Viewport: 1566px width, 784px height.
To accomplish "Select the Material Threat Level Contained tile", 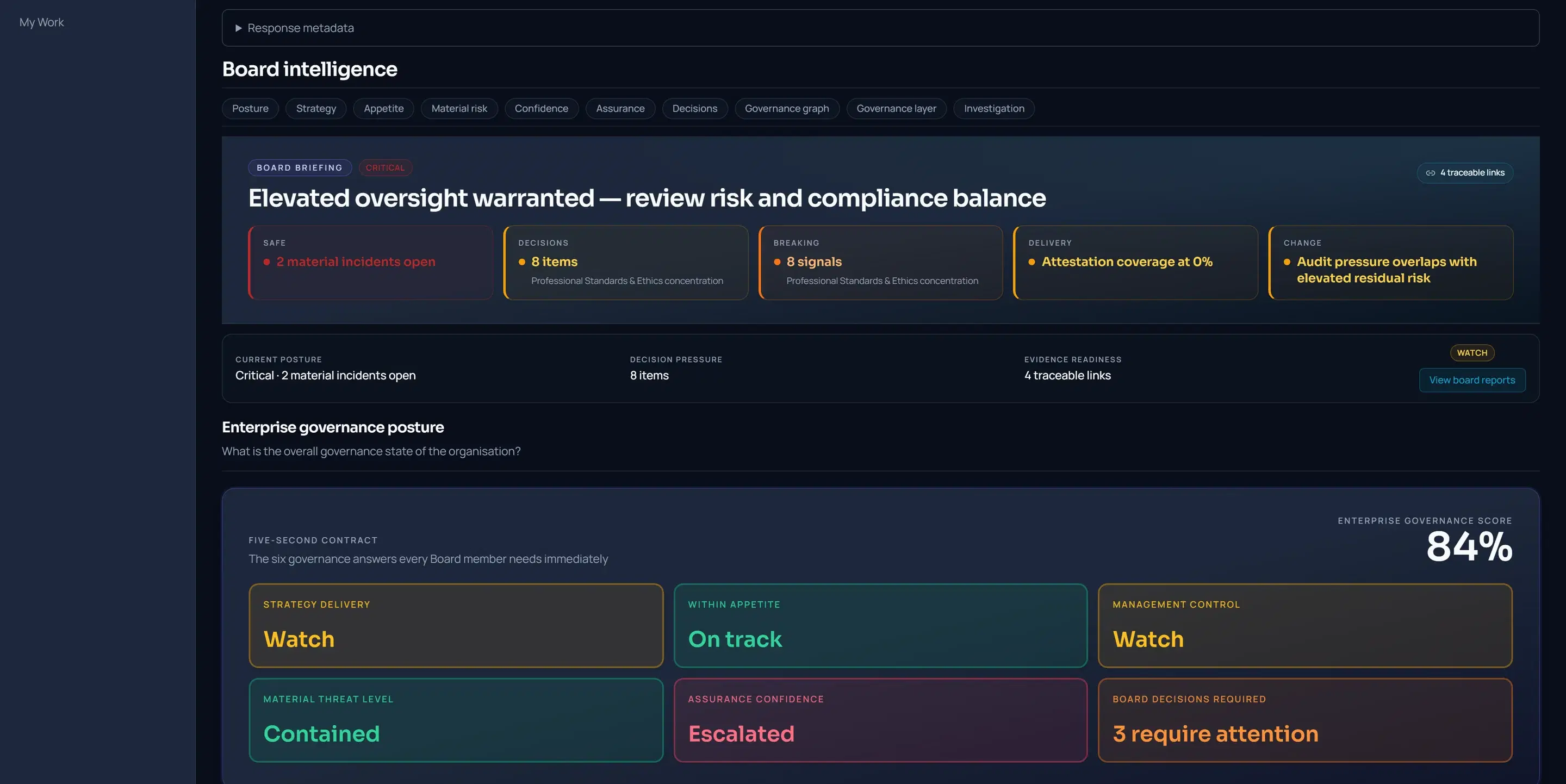I will [x=456, y=720].
